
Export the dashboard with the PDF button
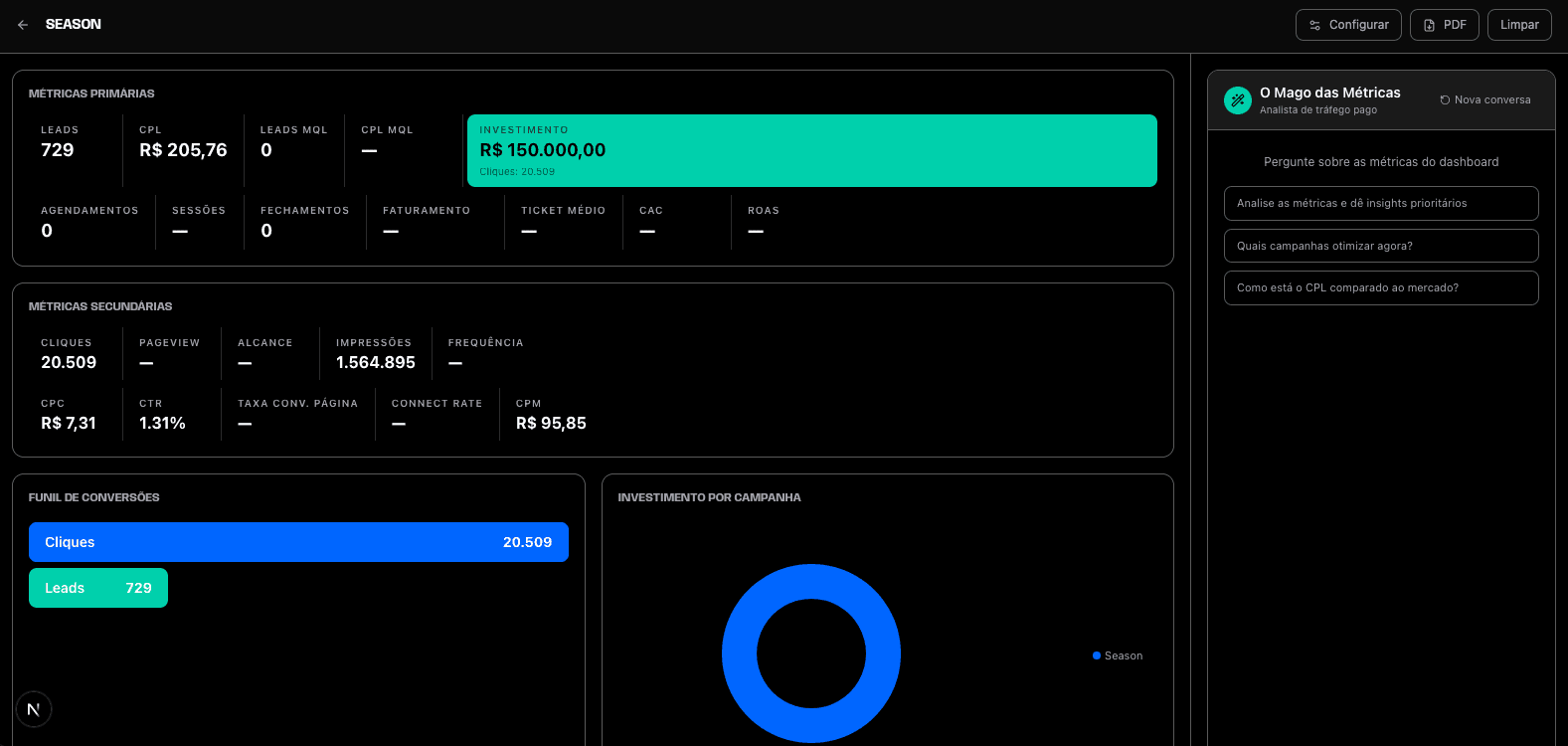tap(1445, 25)
